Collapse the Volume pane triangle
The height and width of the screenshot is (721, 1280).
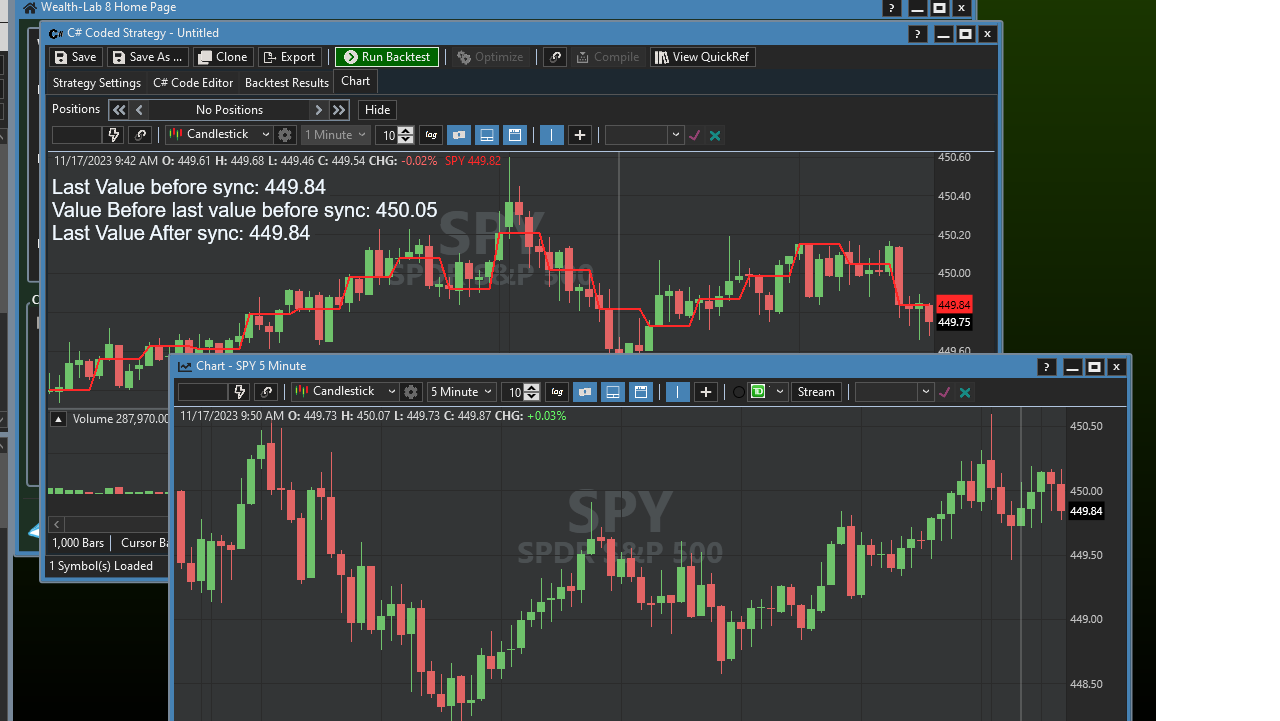click(x=59, y=419)
